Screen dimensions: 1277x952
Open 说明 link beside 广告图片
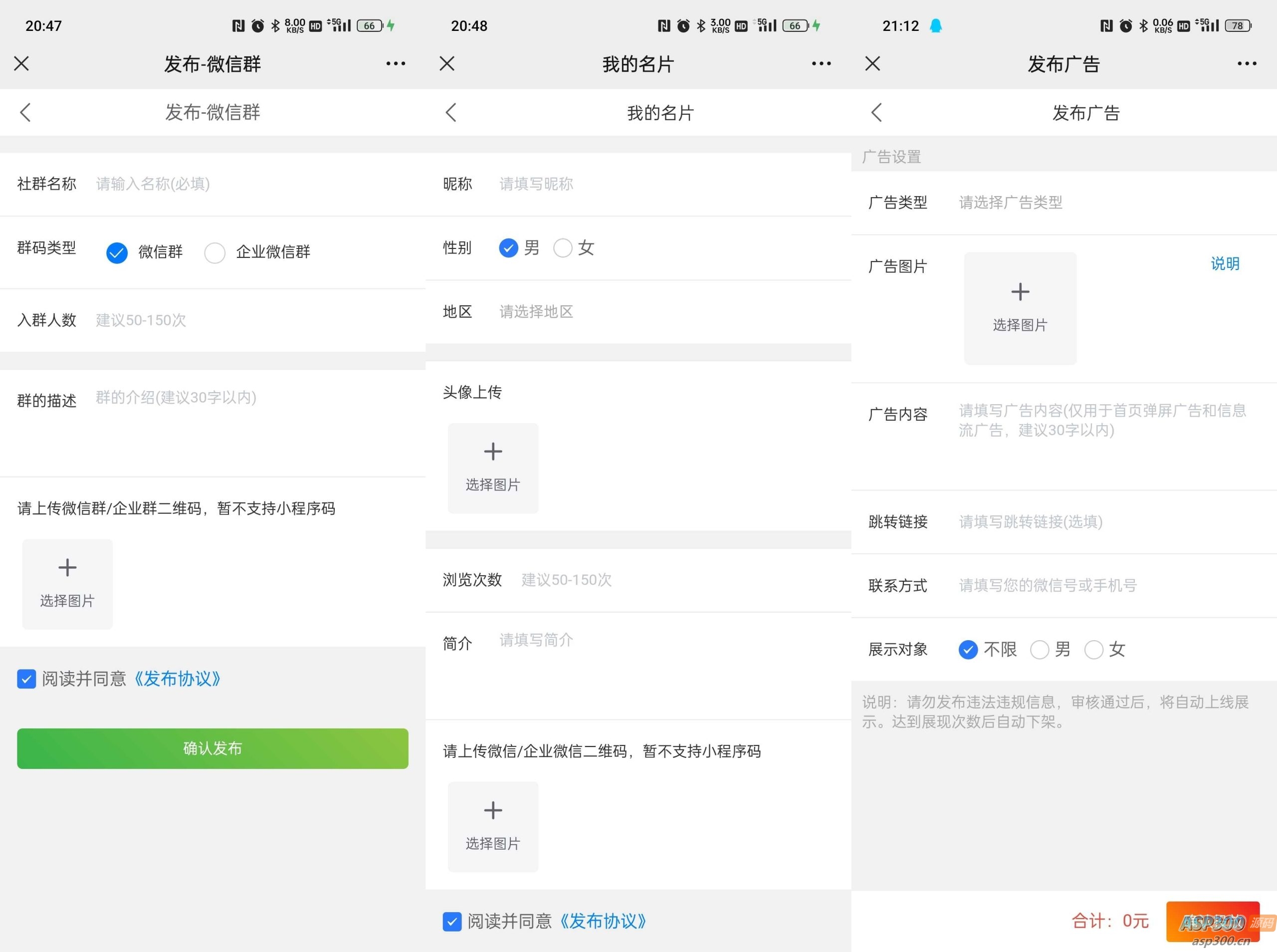click(x=1225, y=264)
